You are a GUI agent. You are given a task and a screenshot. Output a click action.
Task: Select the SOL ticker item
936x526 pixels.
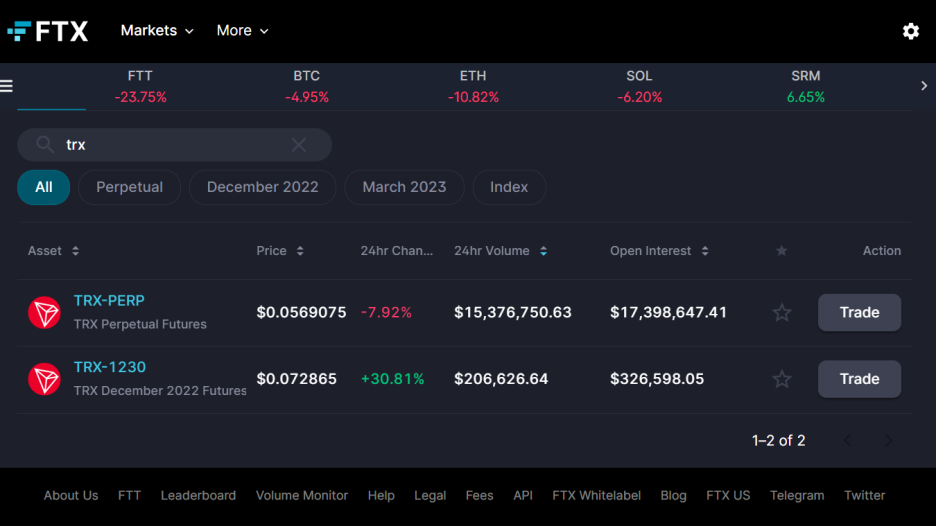point(639,87)
